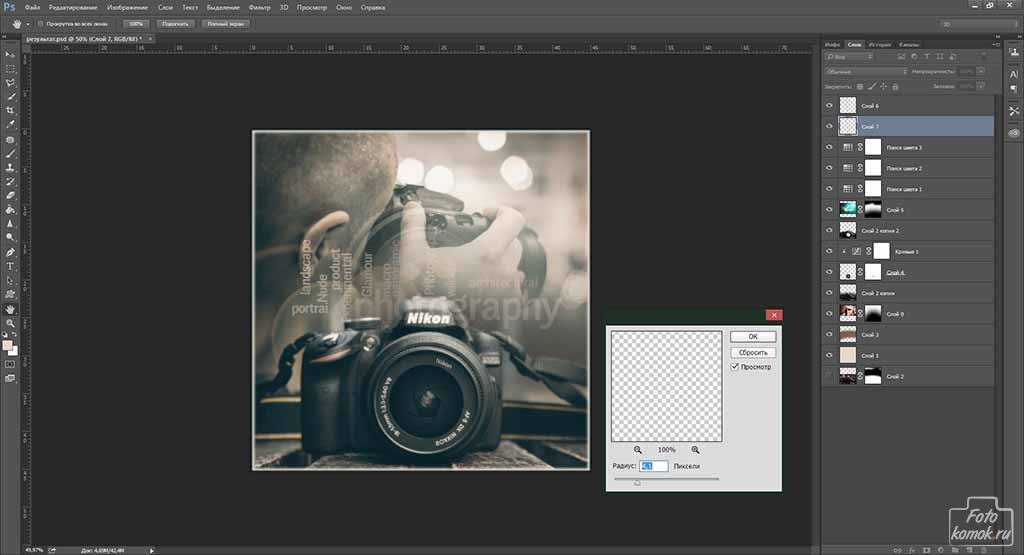Image resolution: width=1024 pixels, height=555 pixels.
Task: Select the Zoom tool in toolbox
Action: [10, 323]
